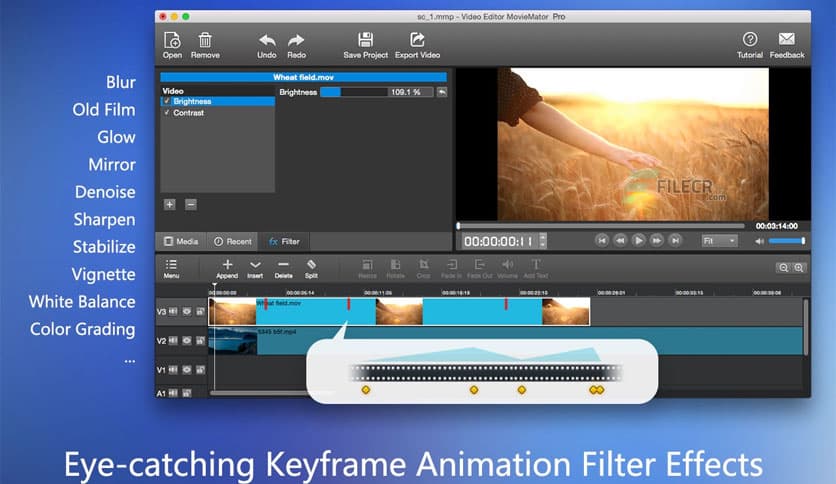Toggle lock on track V2

[x=200, y=341]
